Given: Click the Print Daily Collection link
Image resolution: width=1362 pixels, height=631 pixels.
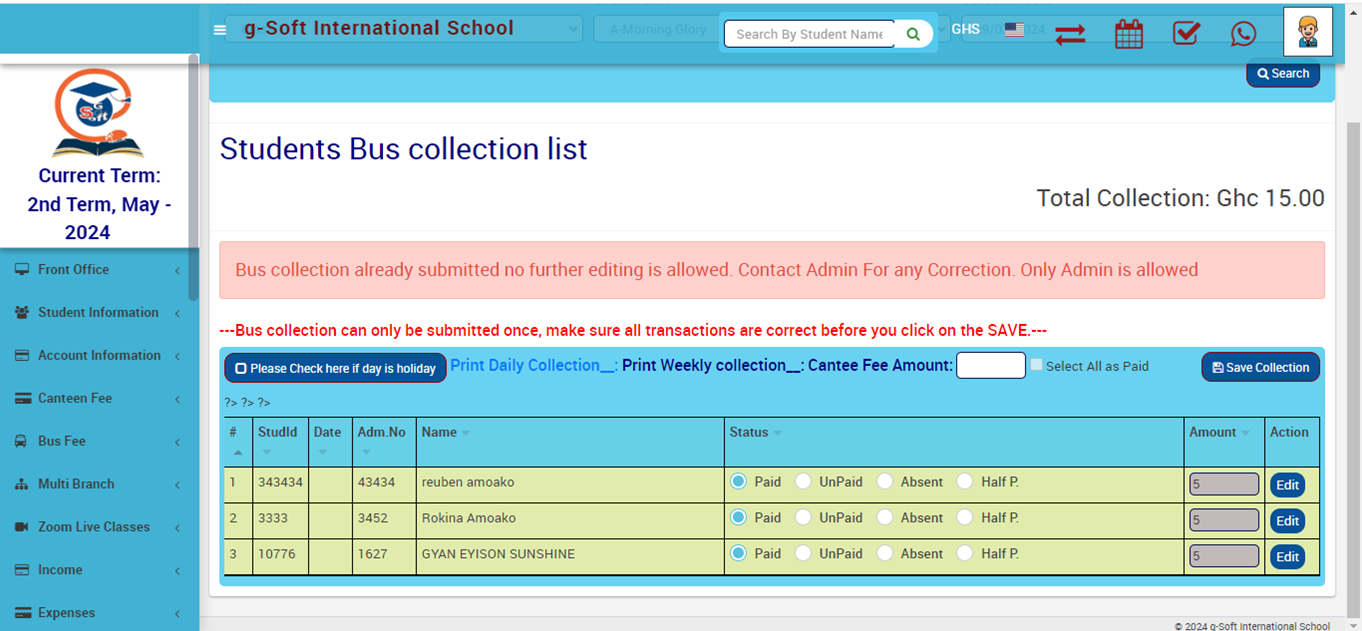Looking at the screenshot, I should (533, 365).
